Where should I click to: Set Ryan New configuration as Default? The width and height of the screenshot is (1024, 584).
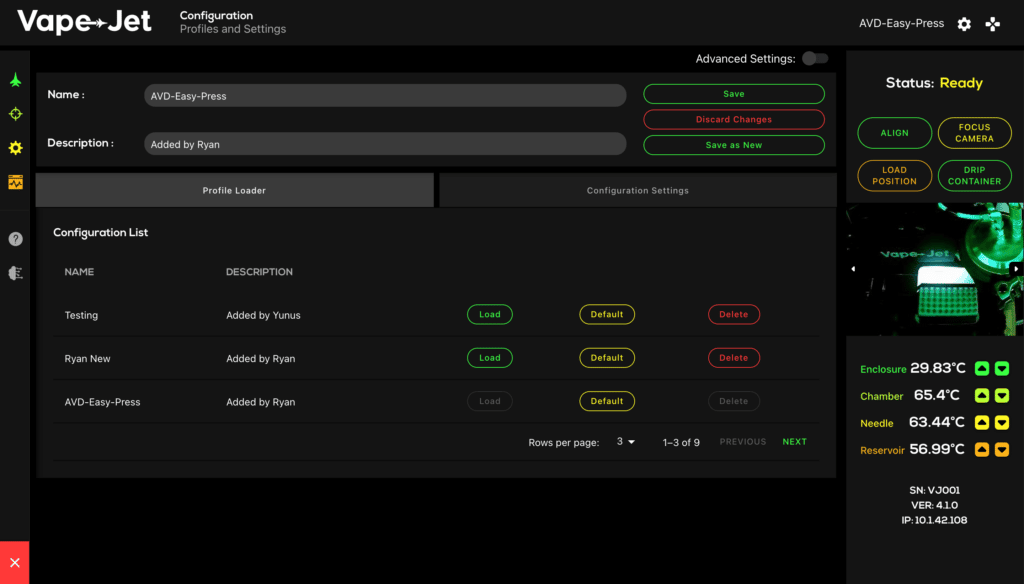click(x=607, y=358)
